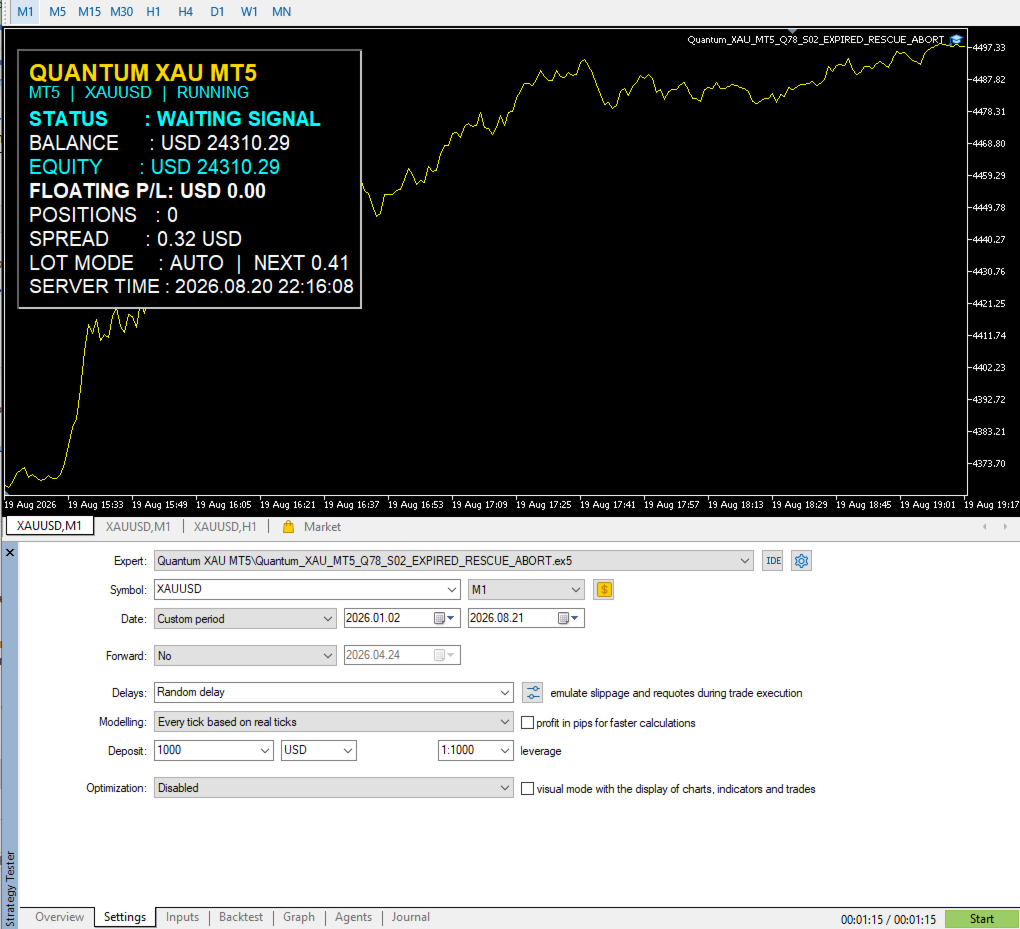The image size is (1020, 929).
Task: Open delay settings sliders icon
Action: (x=532, y=693)
